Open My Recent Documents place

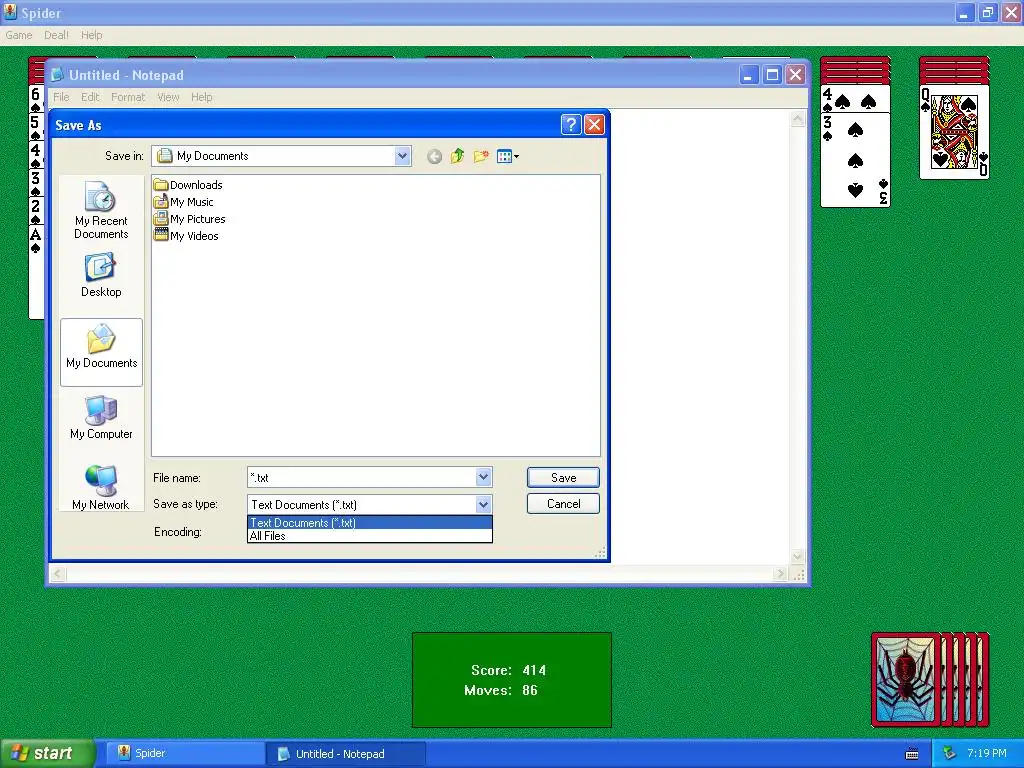tap(101, 210)
